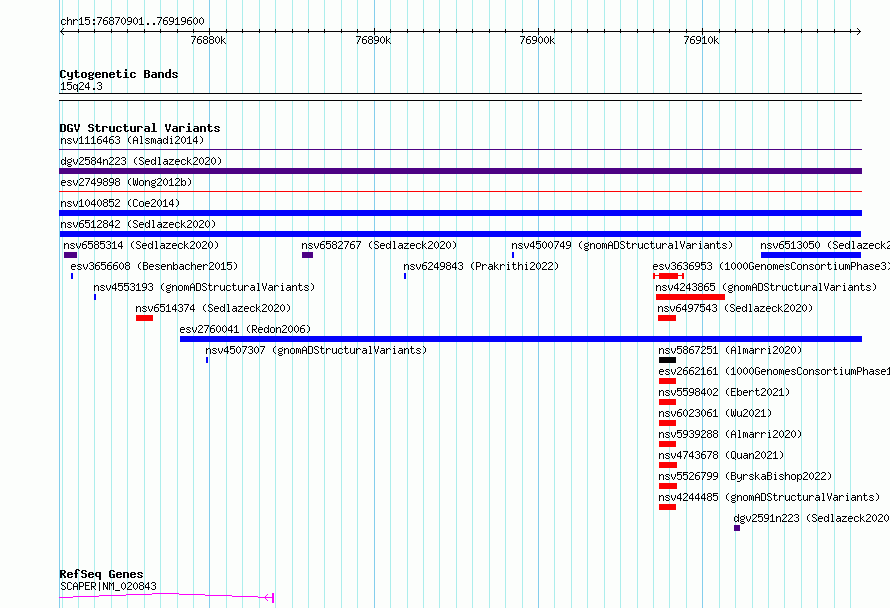890x608 pixels.
Task: Select nsv4243865 gnomAD variant label
Action: tap(766, 287)
